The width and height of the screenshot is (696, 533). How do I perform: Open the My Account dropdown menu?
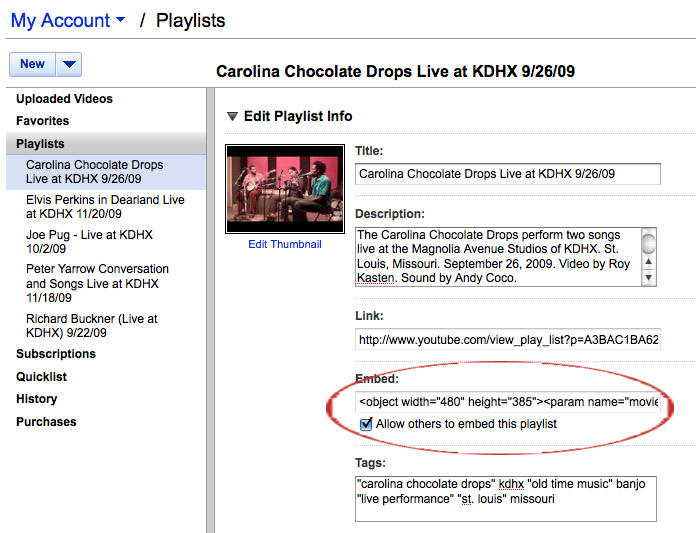68,20
